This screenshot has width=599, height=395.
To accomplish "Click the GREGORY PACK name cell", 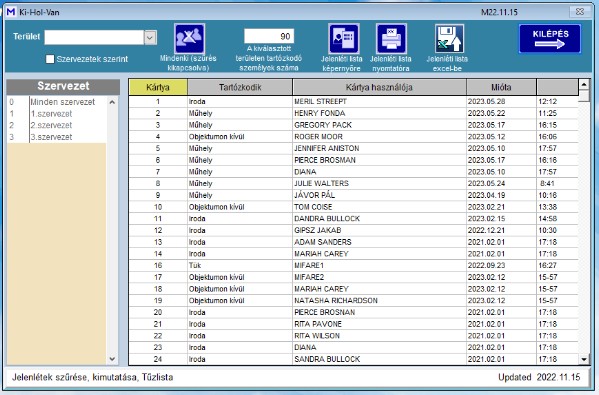I will coord(379,125).
